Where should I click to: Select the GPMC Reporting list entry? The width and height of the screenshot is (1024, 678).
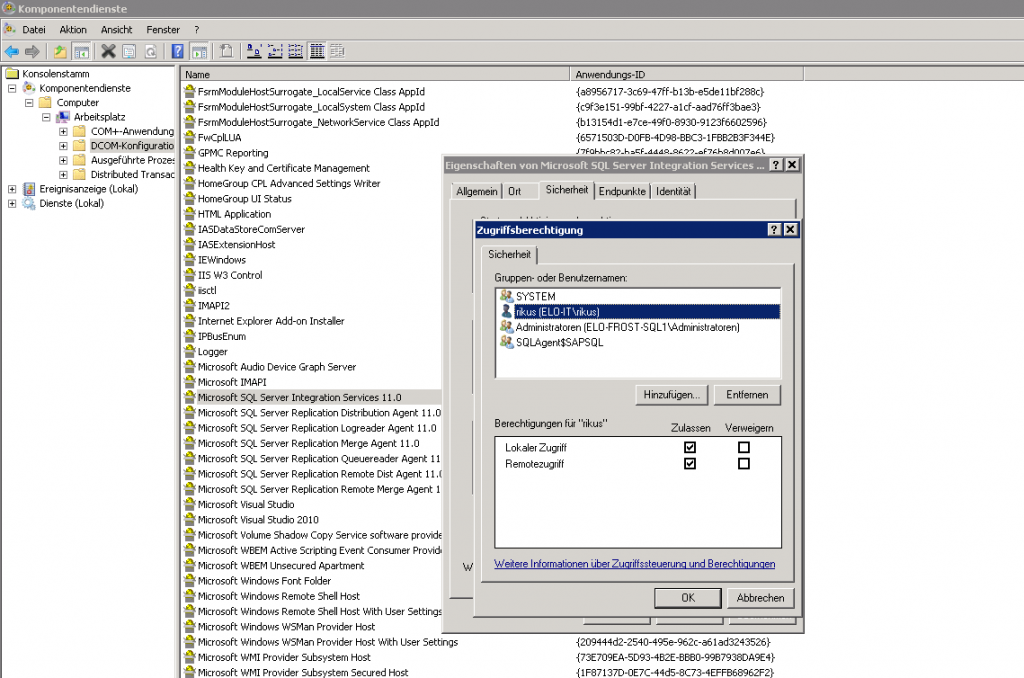[233, 153]
